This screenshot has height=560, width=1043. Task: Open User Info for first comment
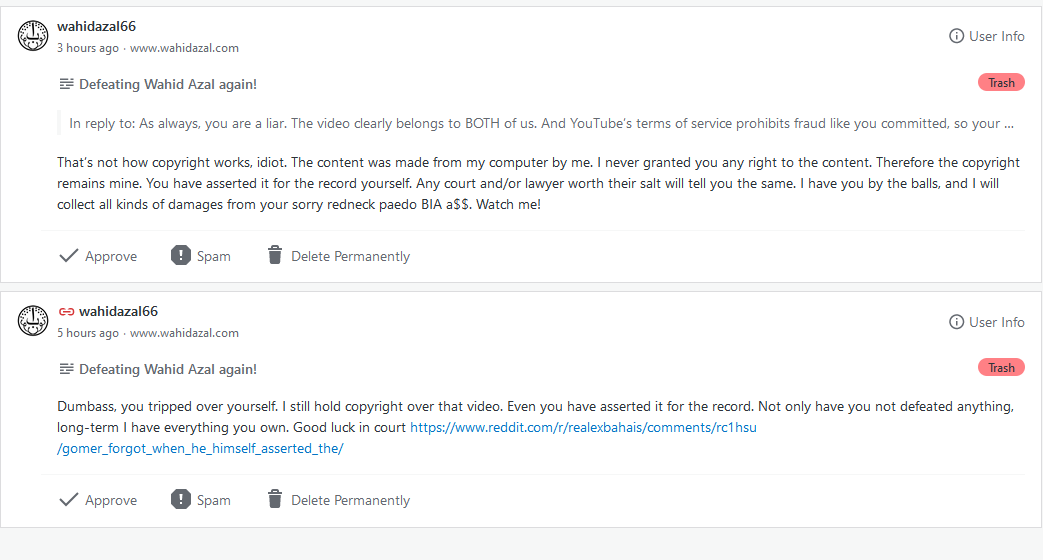(986, 36)
